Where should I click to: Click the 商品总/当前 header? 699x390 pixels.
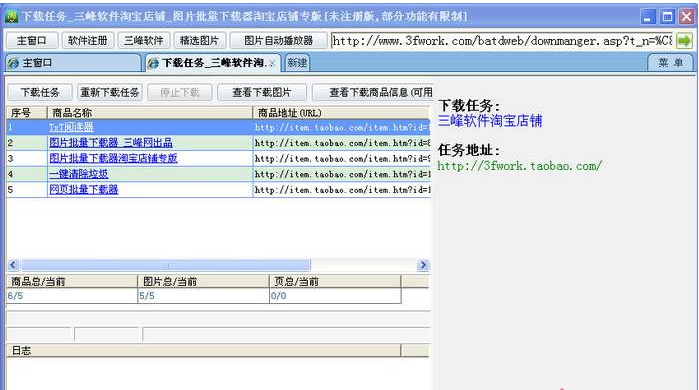[x=72, y=281]
